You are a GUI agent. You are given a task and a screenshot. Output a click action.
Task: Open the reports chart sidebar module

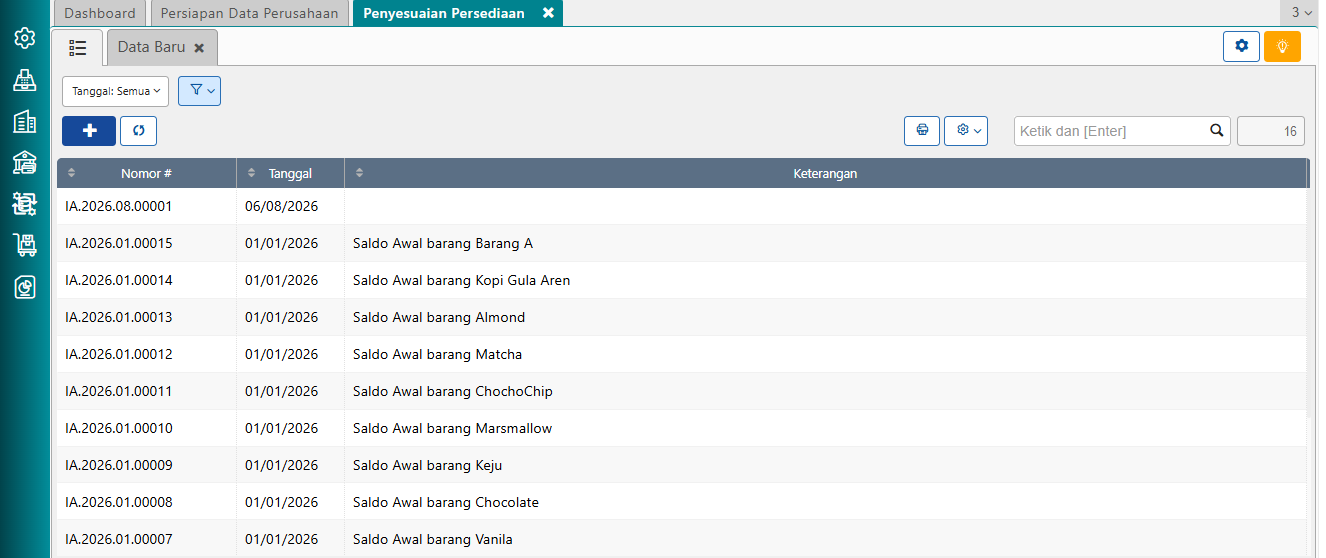coord(25,287)
